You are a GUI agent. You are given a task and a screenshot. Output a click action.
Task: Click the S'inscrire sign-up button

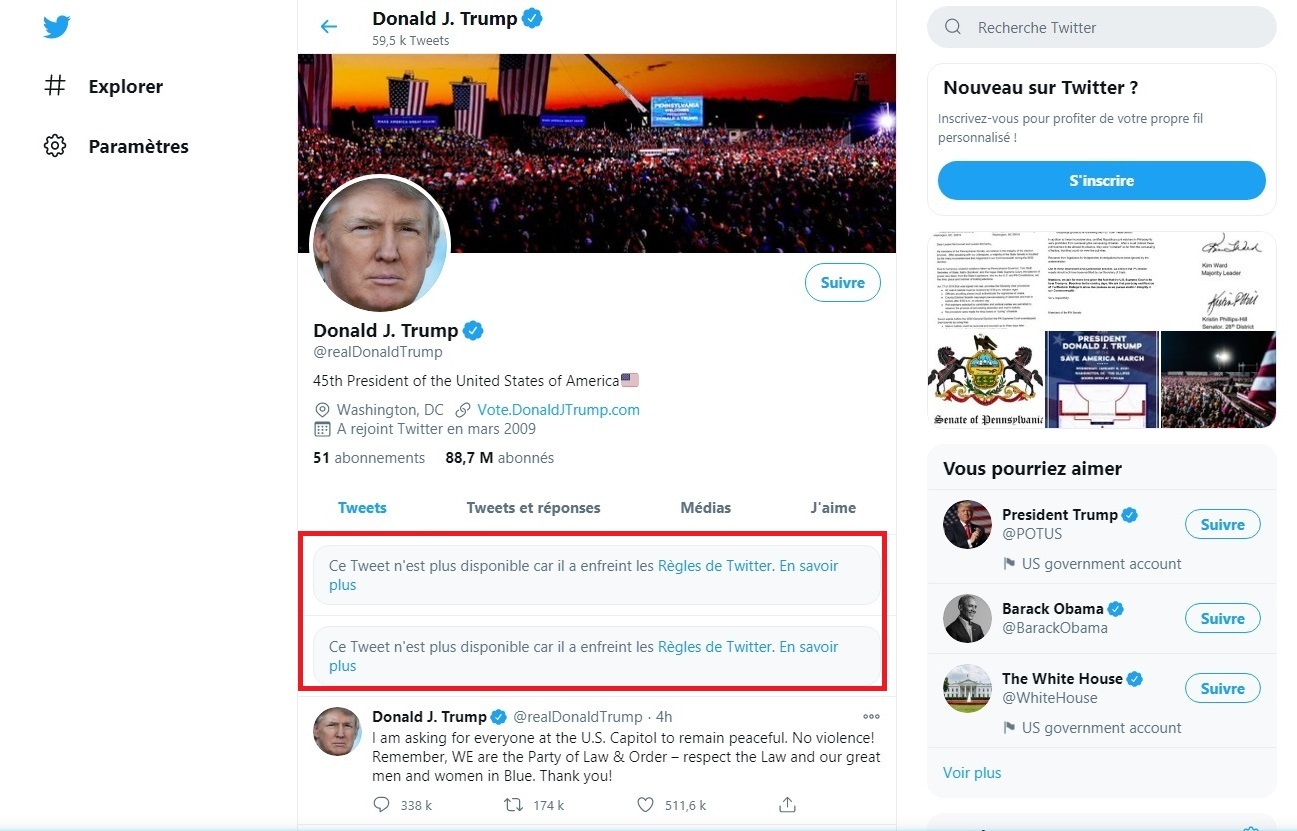1101,181
